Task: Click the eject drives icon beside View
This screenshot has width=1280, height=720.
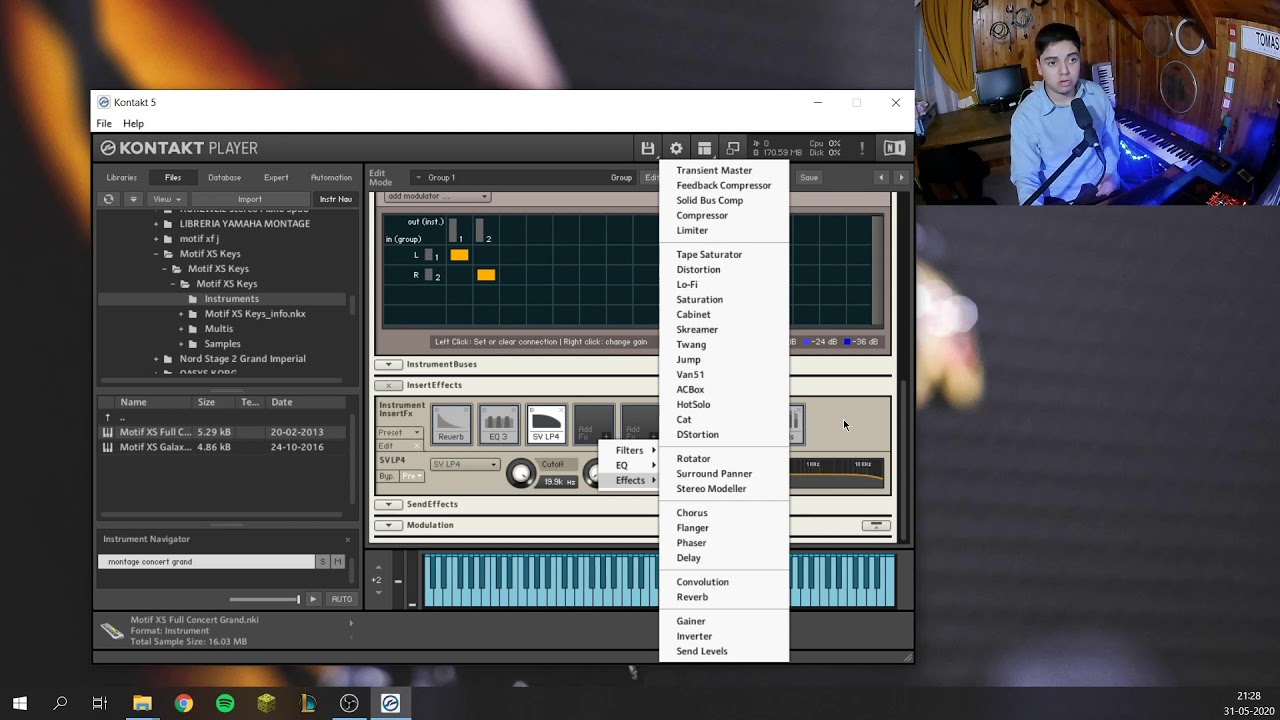Action: coord(133,199)
